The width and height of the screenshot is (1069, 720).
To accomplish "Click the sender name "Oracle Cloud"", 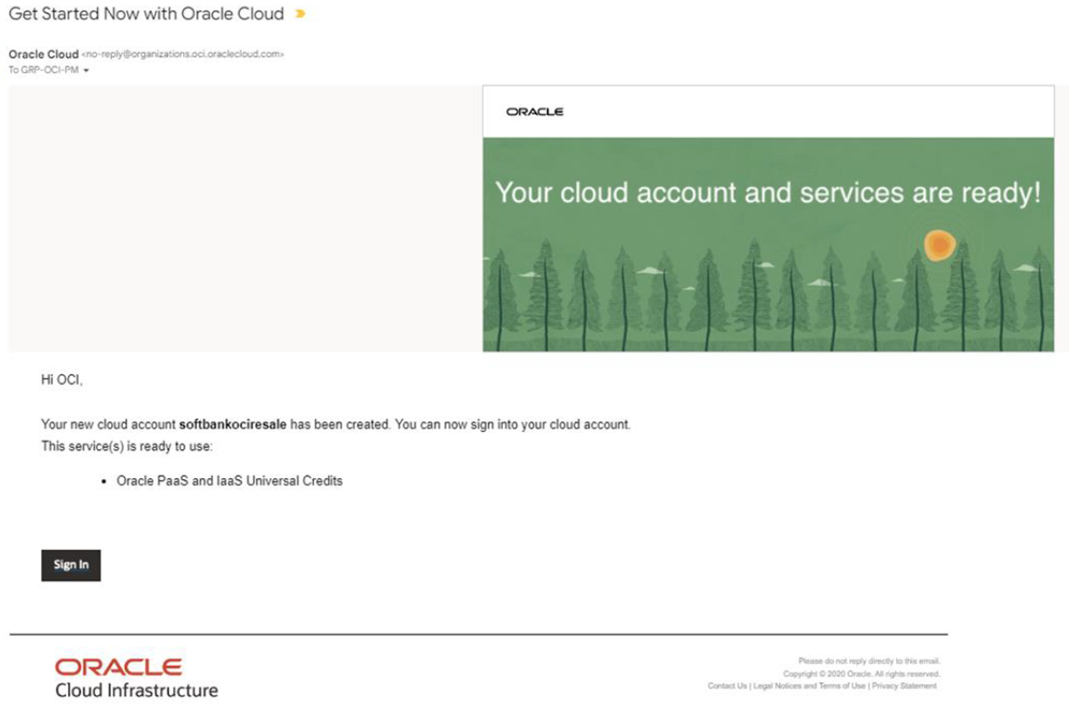I will pos(44,55).
